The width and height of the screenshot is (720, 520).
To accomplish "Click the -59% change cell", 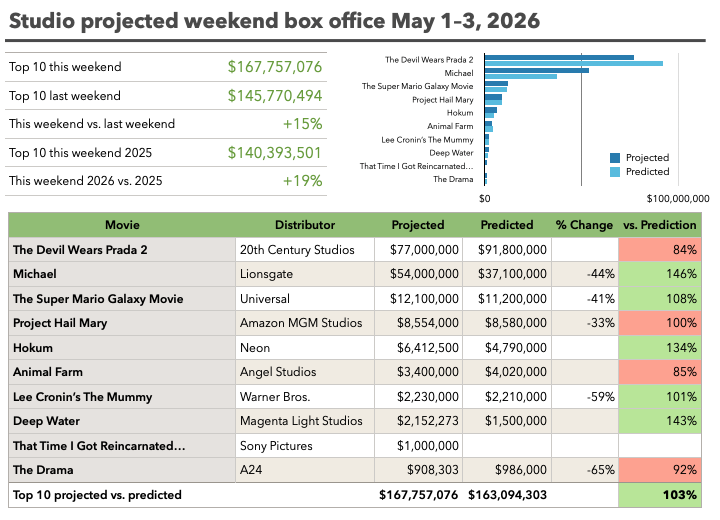I will pos(585,397).
